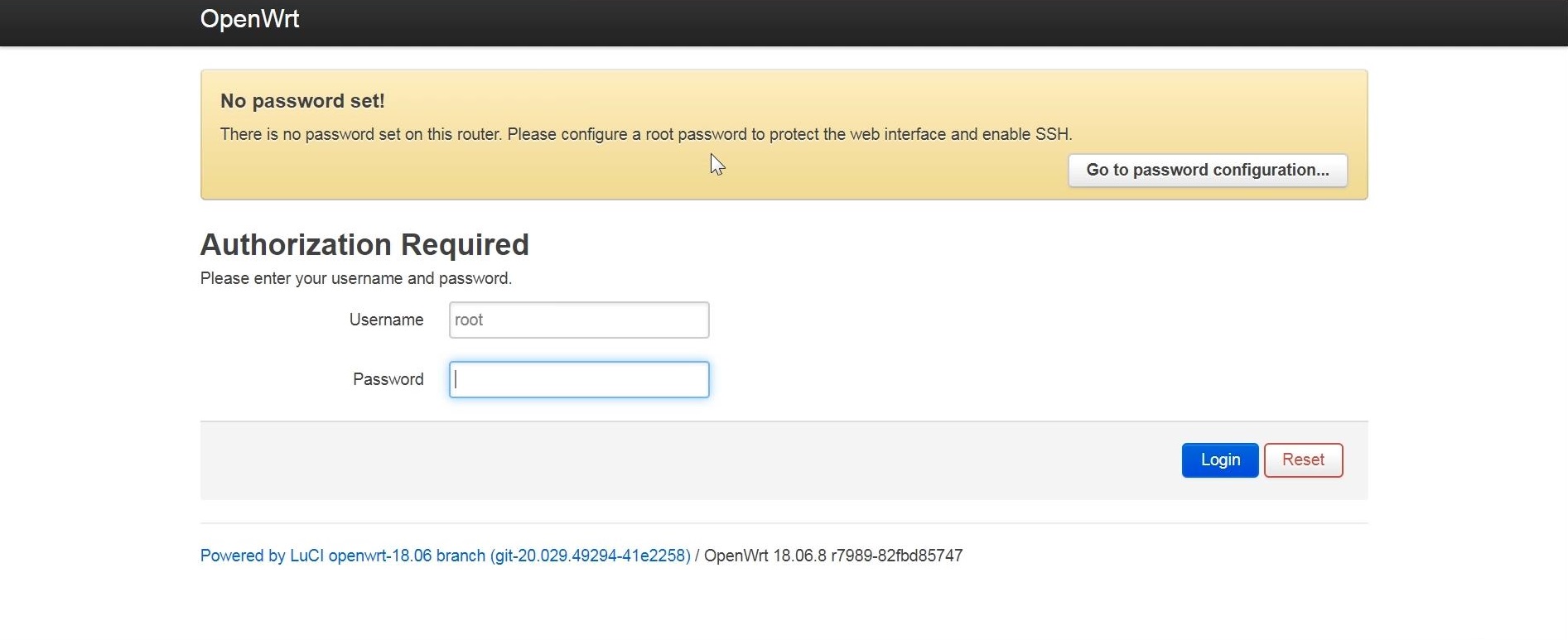Screen dimensions: 1568x640
Task: Click the root password warning message text
Action: tap(580, 134)
